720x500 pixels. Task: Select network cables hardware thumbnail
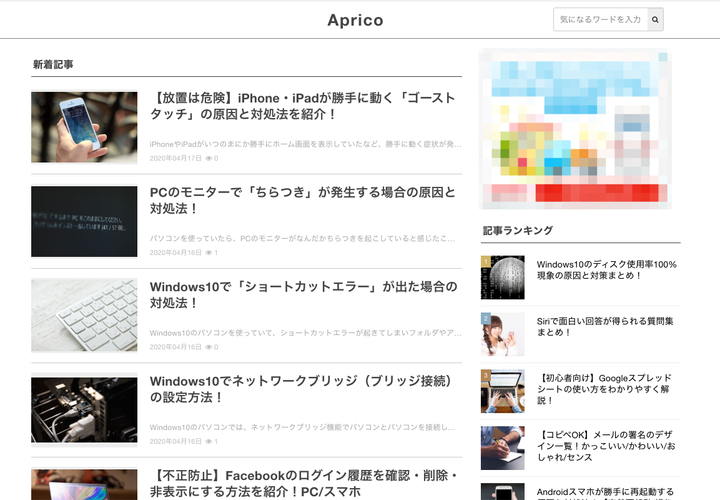coord(84,410)
